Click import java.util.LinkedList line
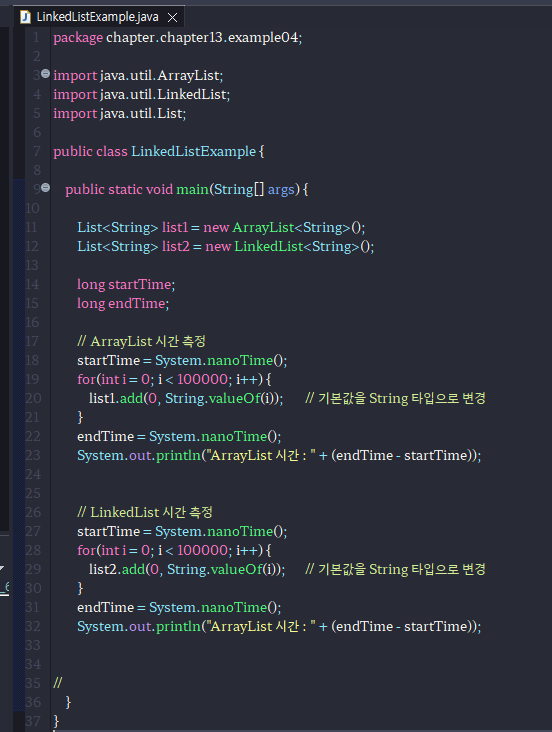The image size is (552, 732). coord(142,95)
